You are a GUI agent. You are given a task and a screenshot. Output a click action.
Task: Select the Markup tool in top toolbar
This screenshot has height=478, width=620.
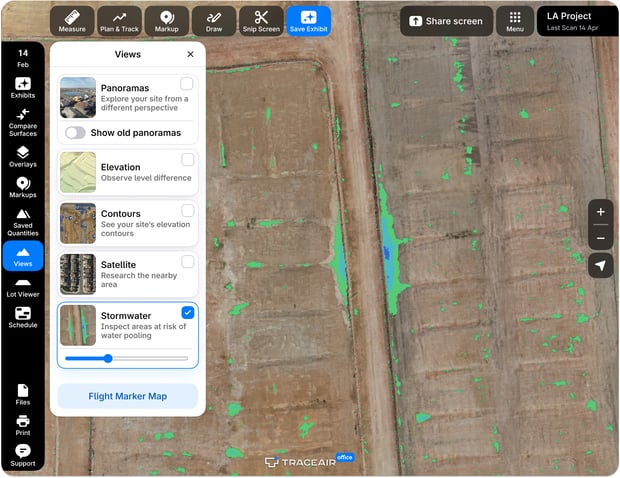[166, 21]
